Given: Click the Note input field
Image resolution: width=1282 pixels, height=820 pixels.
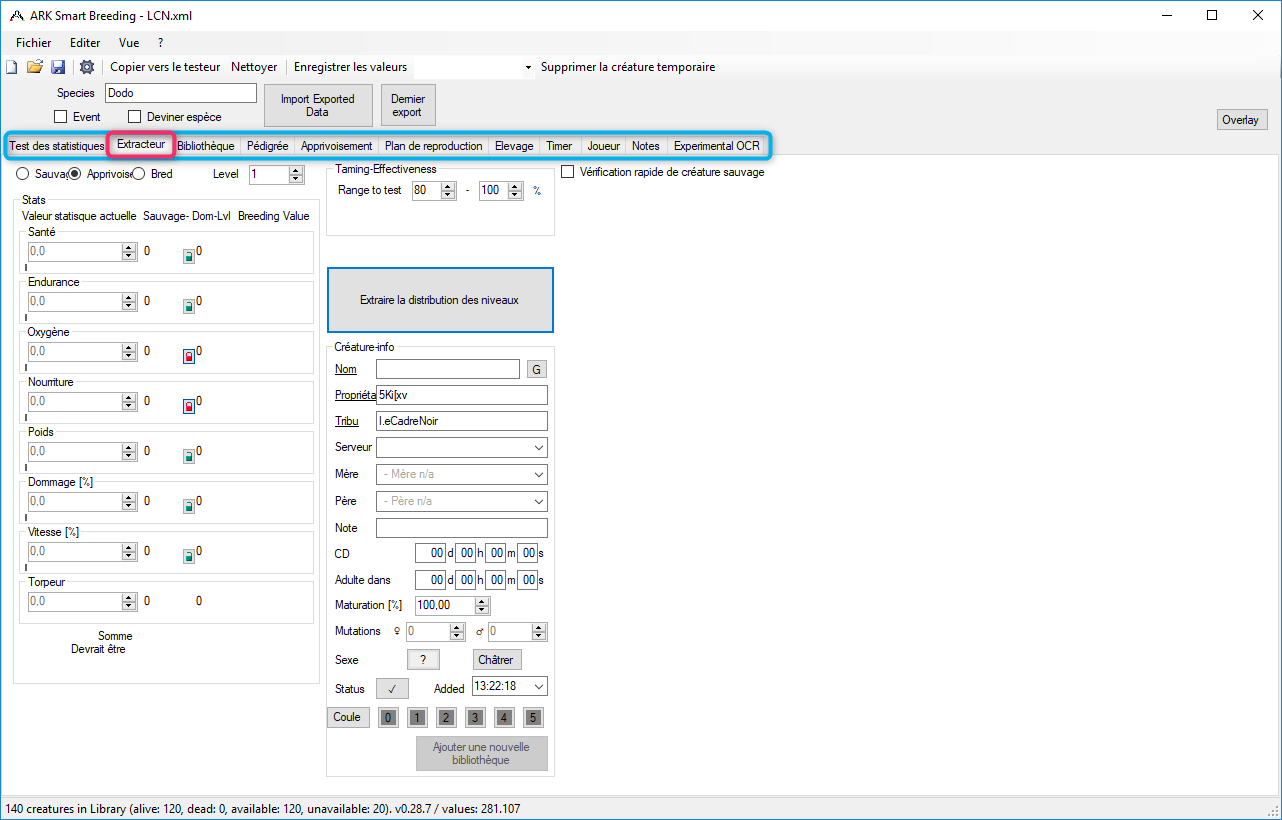Looking at the screenshot, I should (462, 528).
